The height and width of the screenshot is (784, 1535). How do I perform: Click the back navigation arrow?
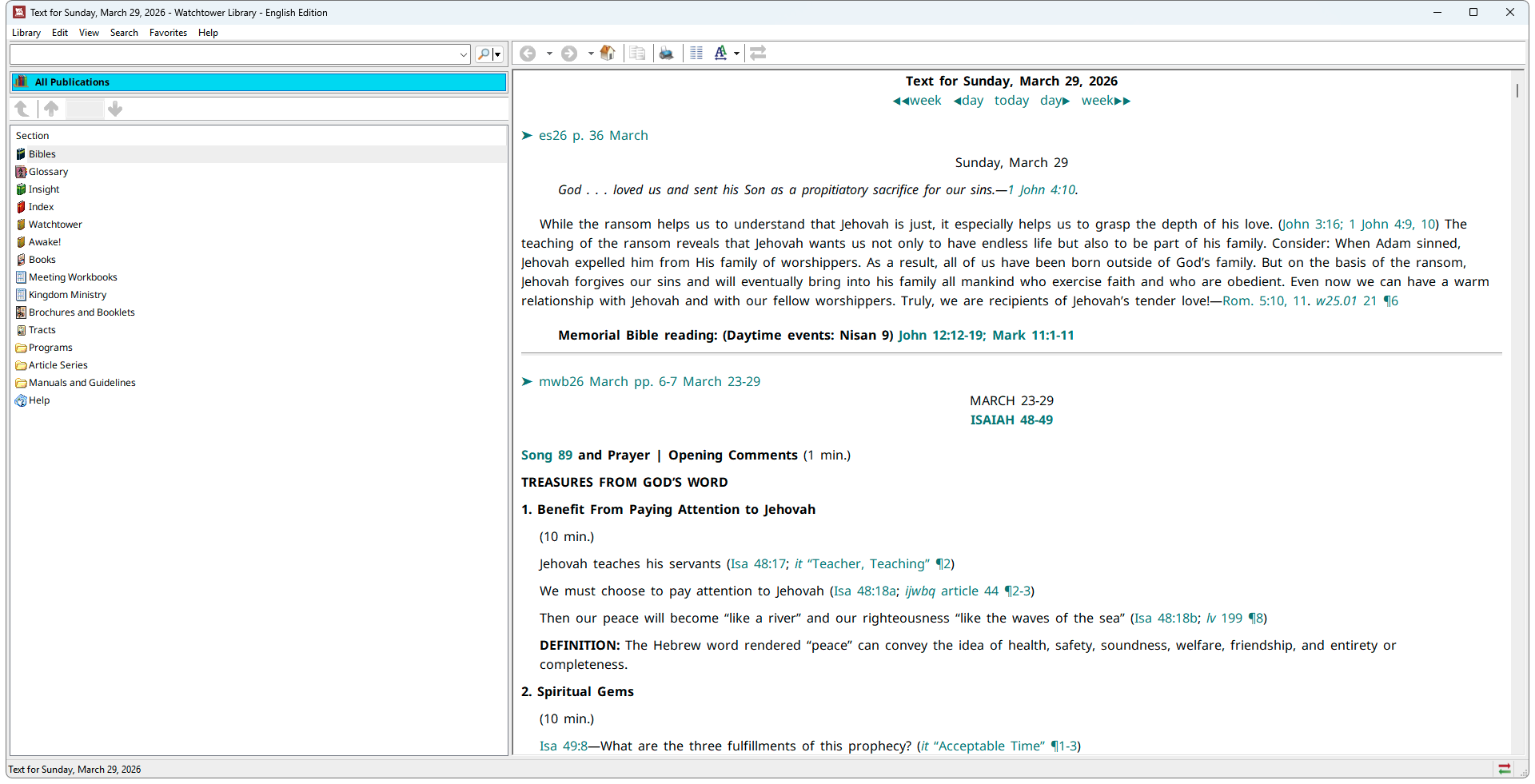(x=528, y=54)
